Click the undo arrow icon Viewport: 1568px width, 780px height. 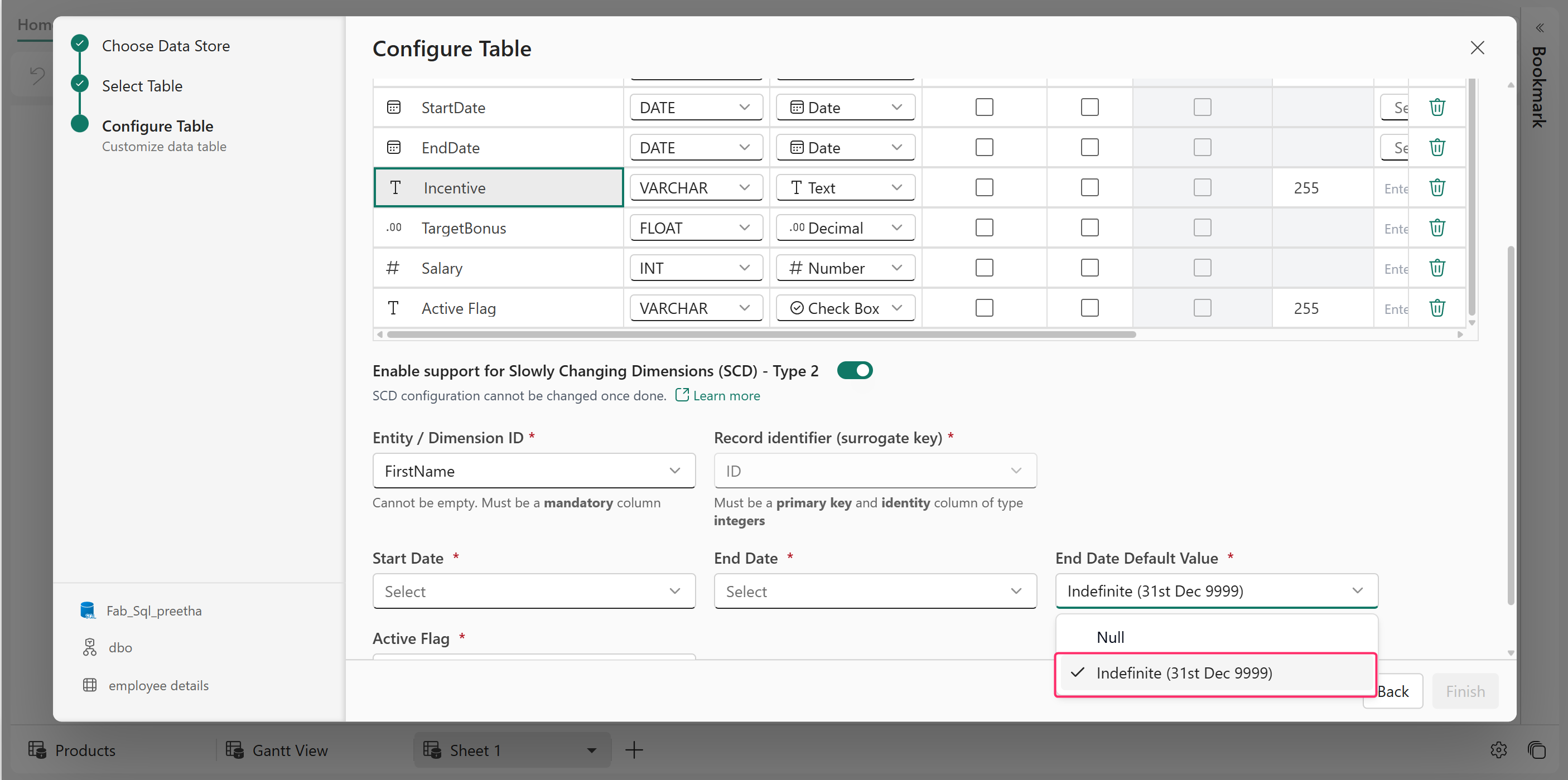click(38, 75)
